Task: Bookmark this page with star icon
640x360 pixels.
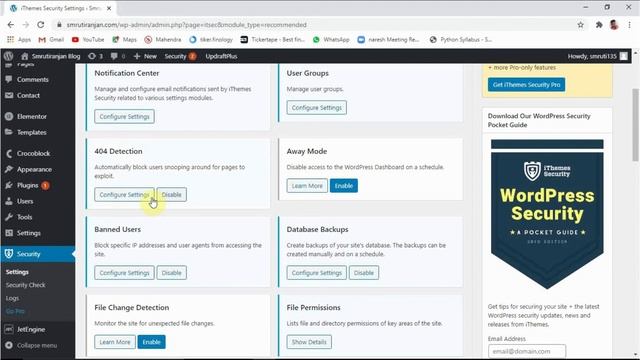Action: click(x=580, y=25)
